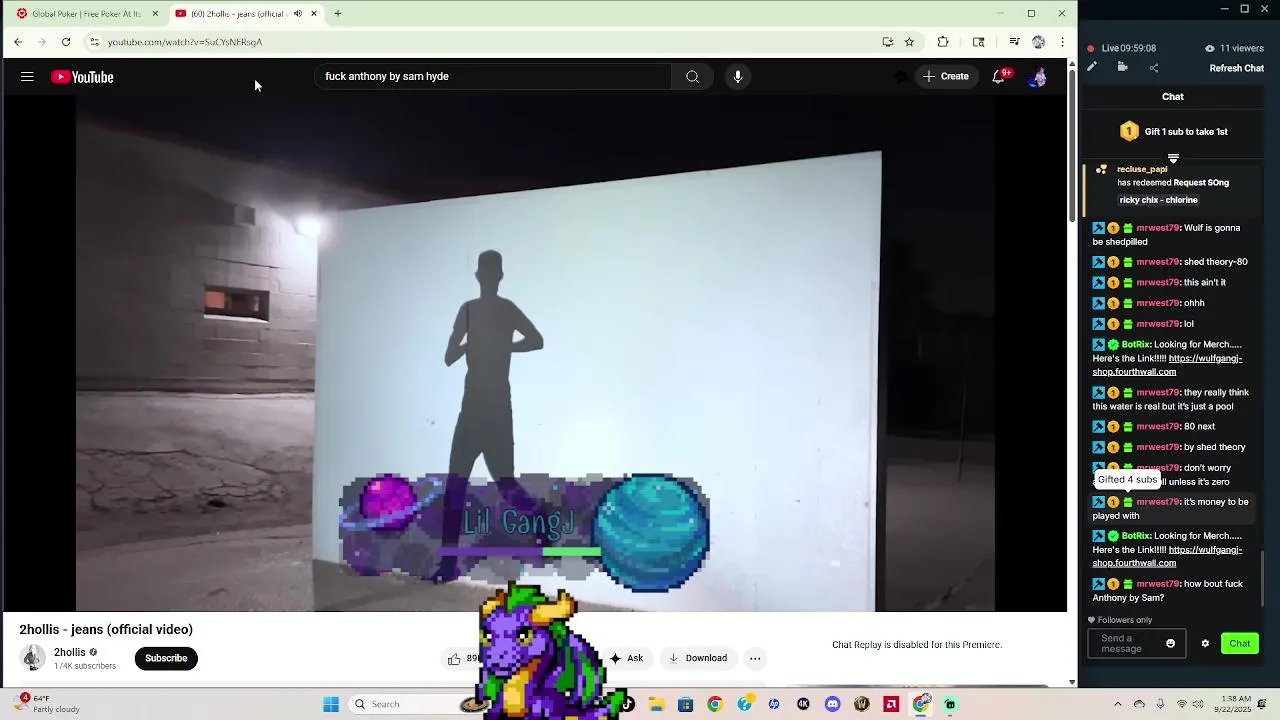Open Microsoft Store from the taskbar
Screen dimensions: 1280x720
click(685, 704)
